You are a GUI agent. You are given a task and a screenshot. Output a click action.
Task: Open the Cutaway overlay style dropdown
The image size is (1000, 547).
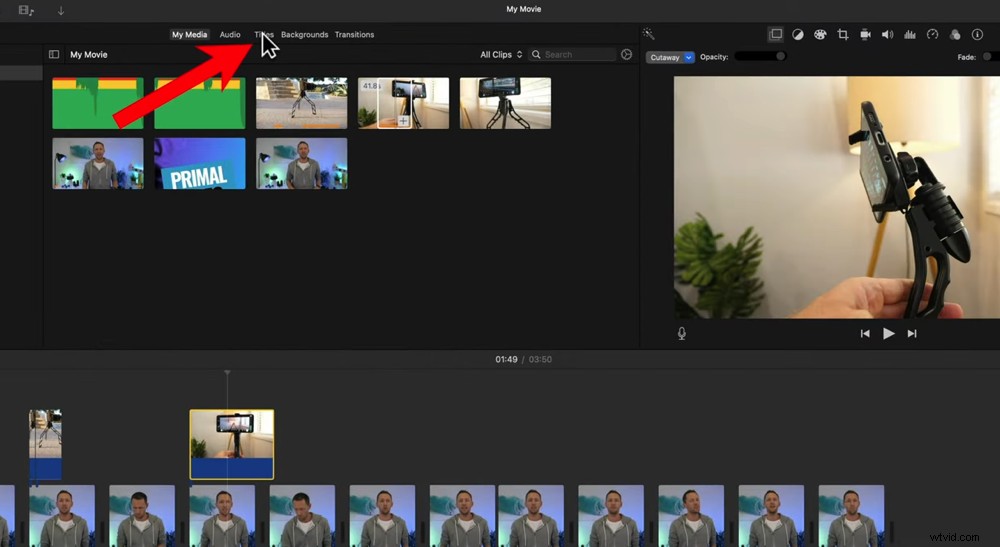tap(670, 57)
